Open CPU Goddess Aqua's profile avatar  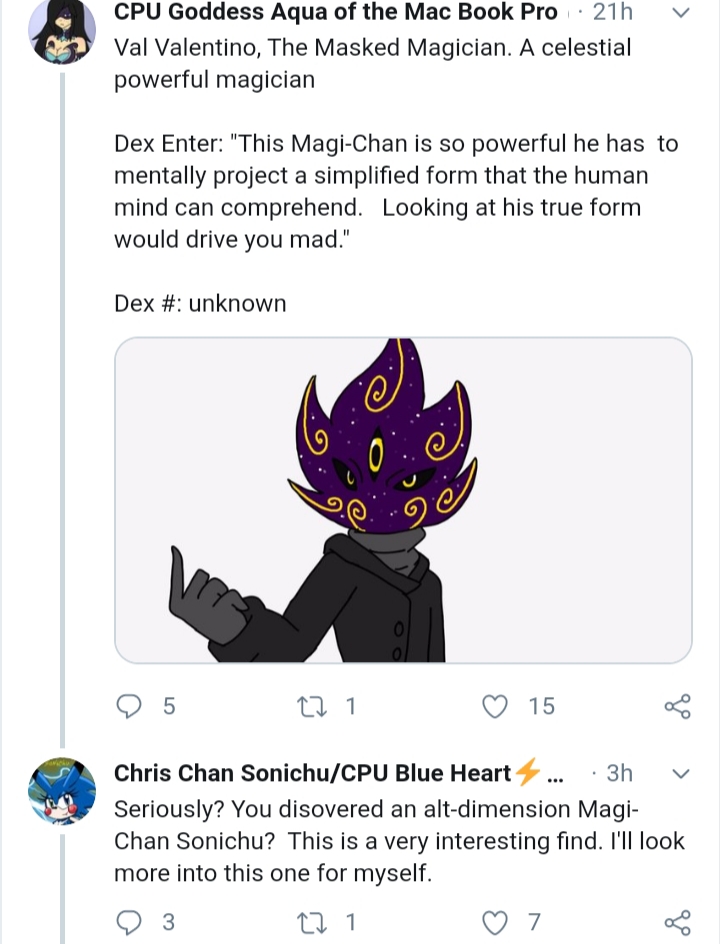(x=62, y=30)
